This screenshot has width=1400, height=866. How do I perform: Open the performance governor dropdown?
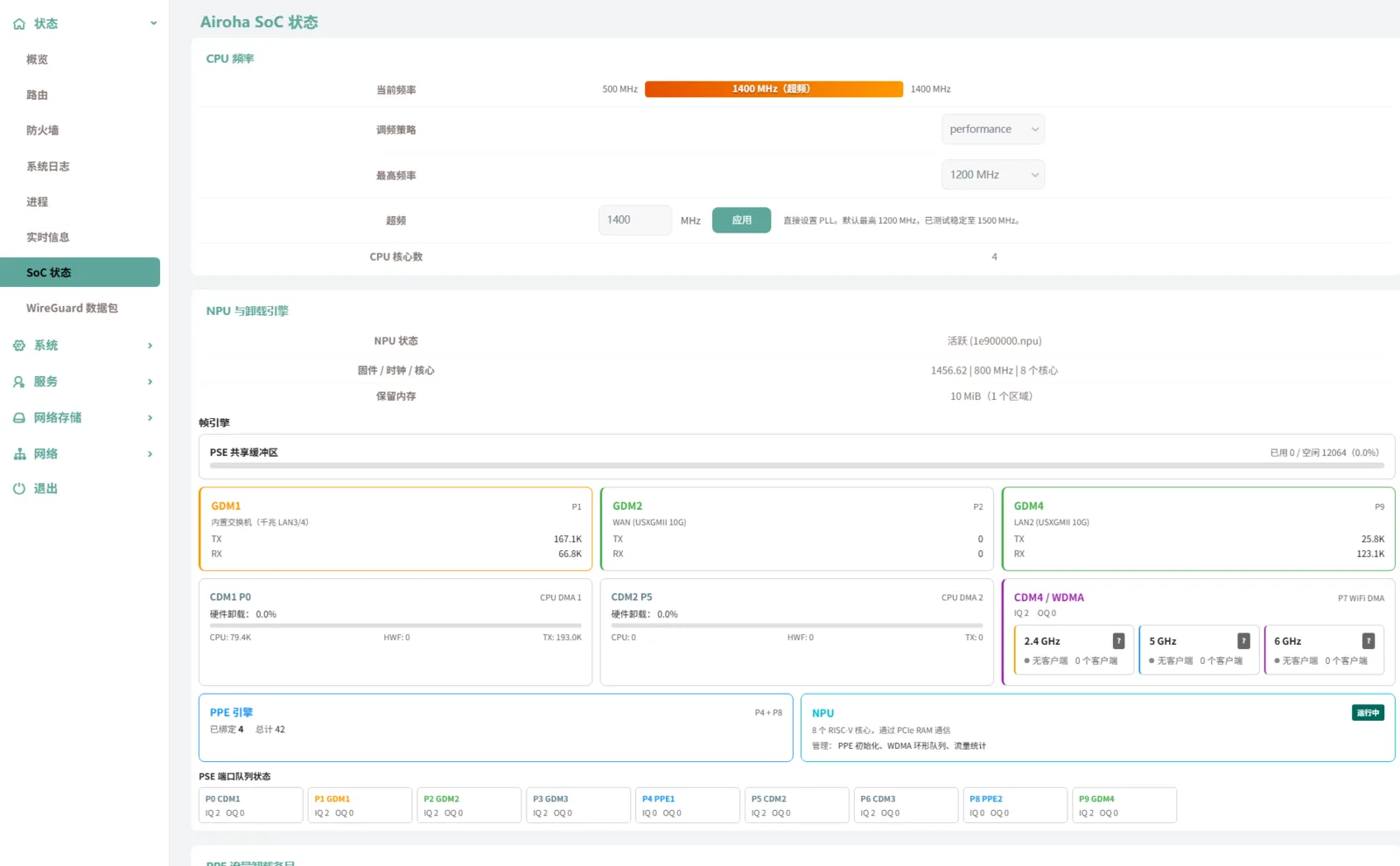pos(993,129)
